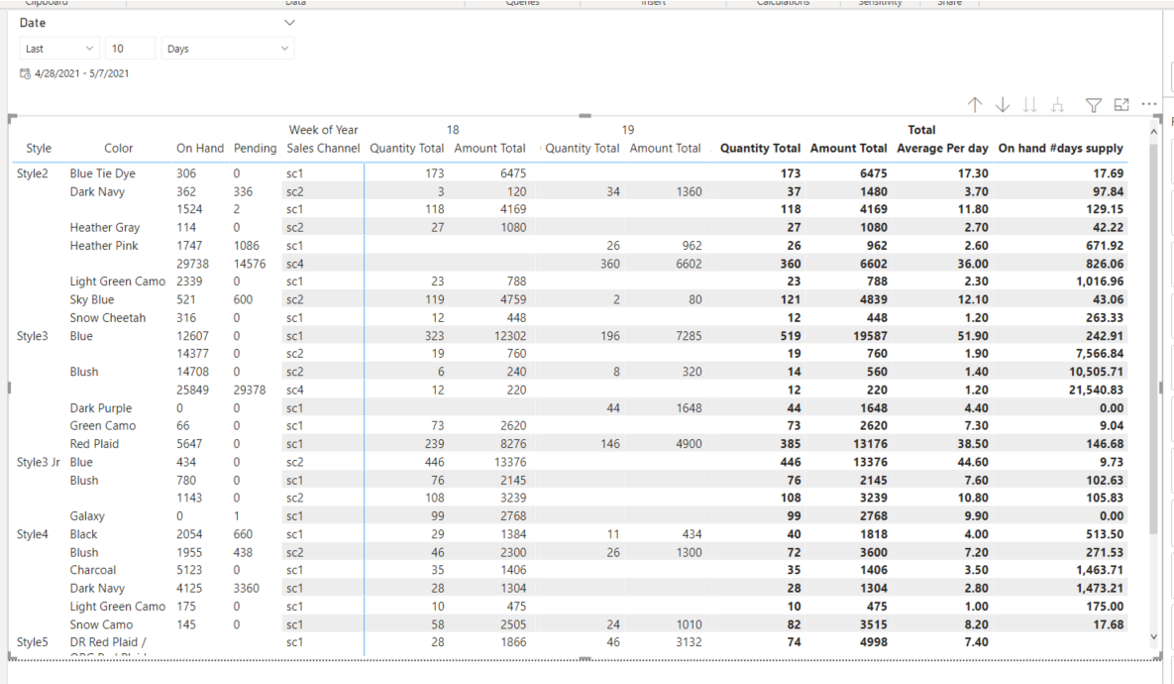
Task: Click days supply value 1,016.96
Action: [1100, 281]
